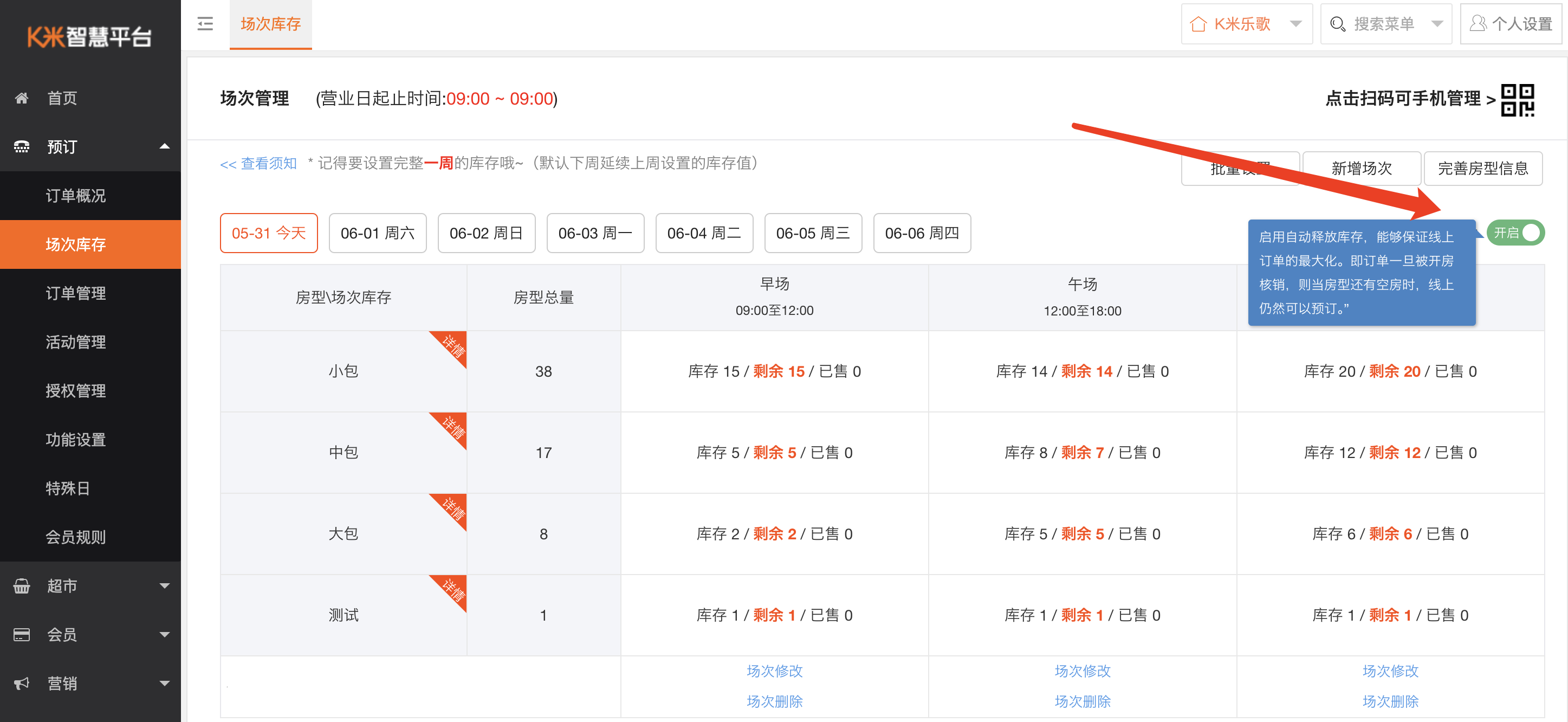Image resolution: width=1568 pixels, height=722 pixels.
Task: Click the 会员 card icon in sidebar
Action: pyautogui.click(x=22, y=634)
